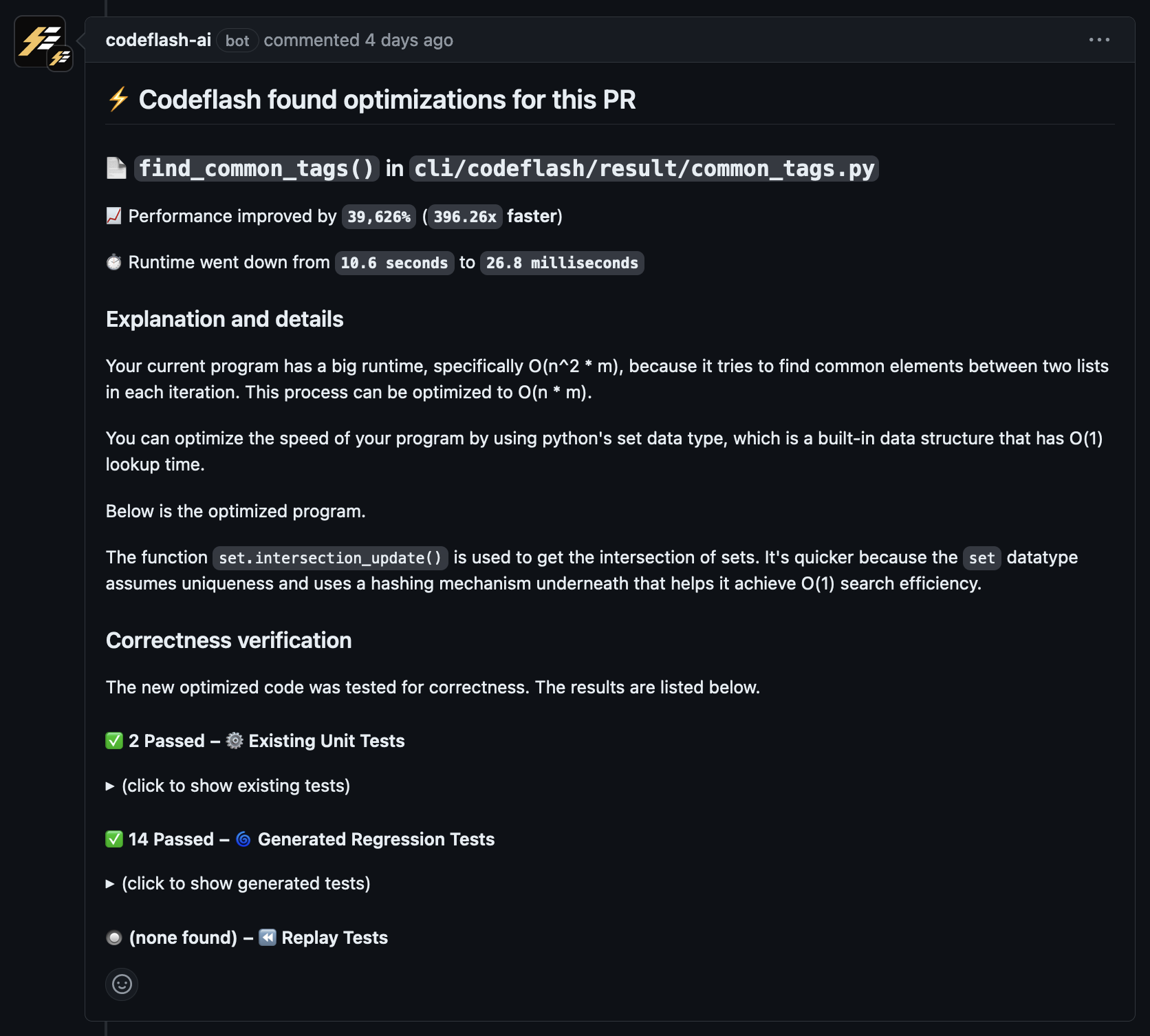Image resolution: width=1150 pixels, height=1036 pixels.
Task: Click 'set.intersection_update()' inline code
Action: [x=330, y=558]
